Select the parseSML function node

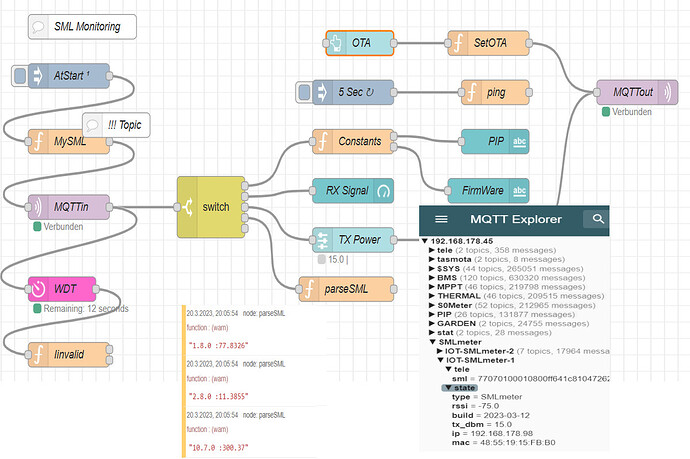tap(346, 289)
